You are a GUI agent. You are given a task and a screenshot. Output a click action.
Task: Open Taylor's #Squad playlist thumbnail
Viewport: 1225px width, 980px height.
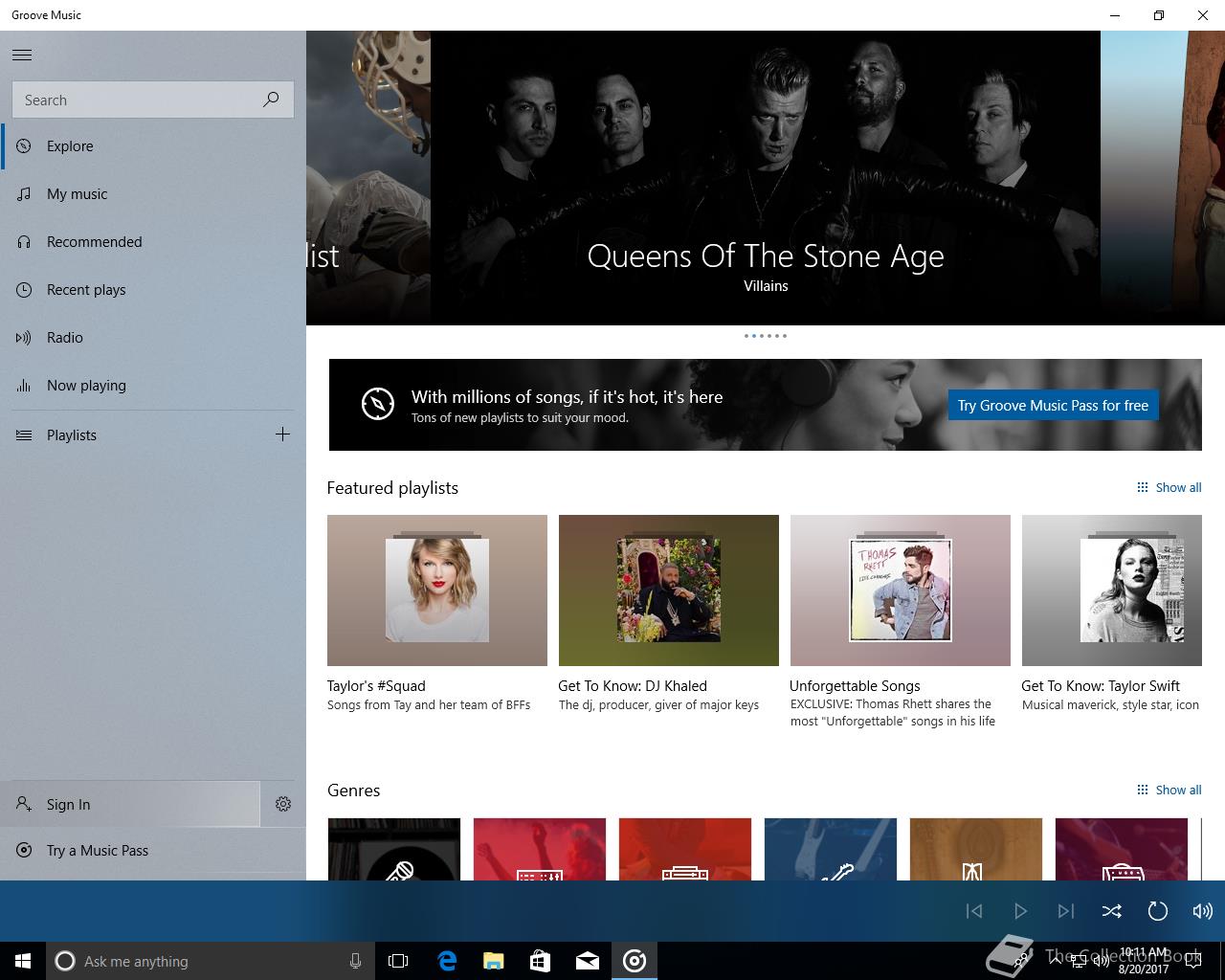[x=437, y=590]
